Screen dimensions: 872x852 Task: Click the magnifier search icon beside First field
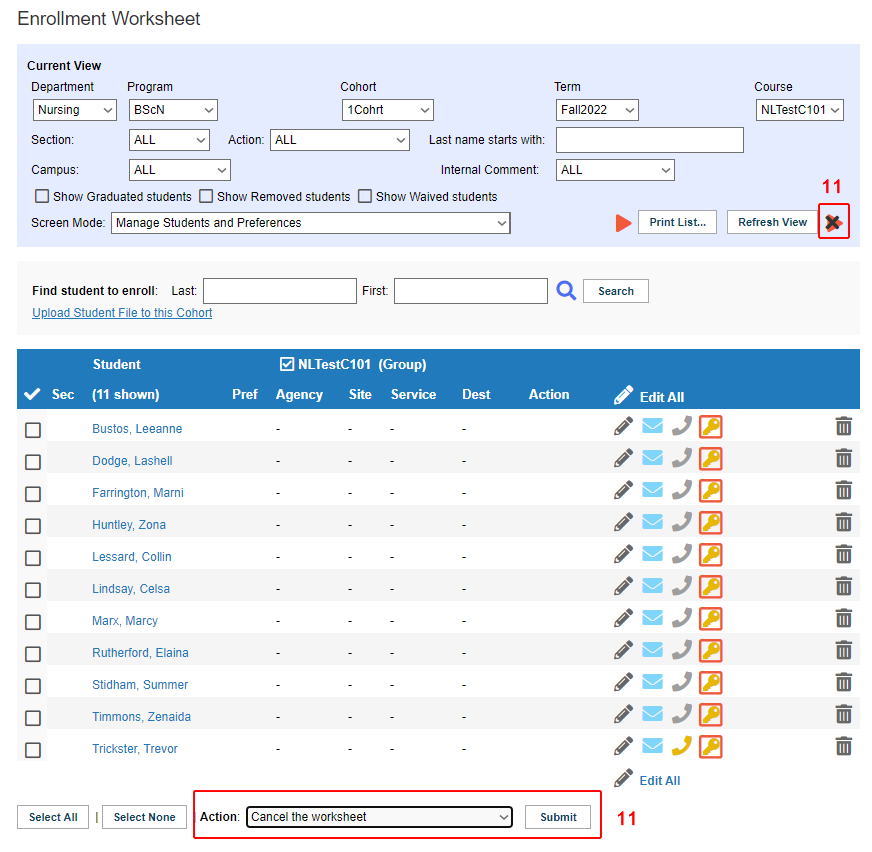pos(566,290)
